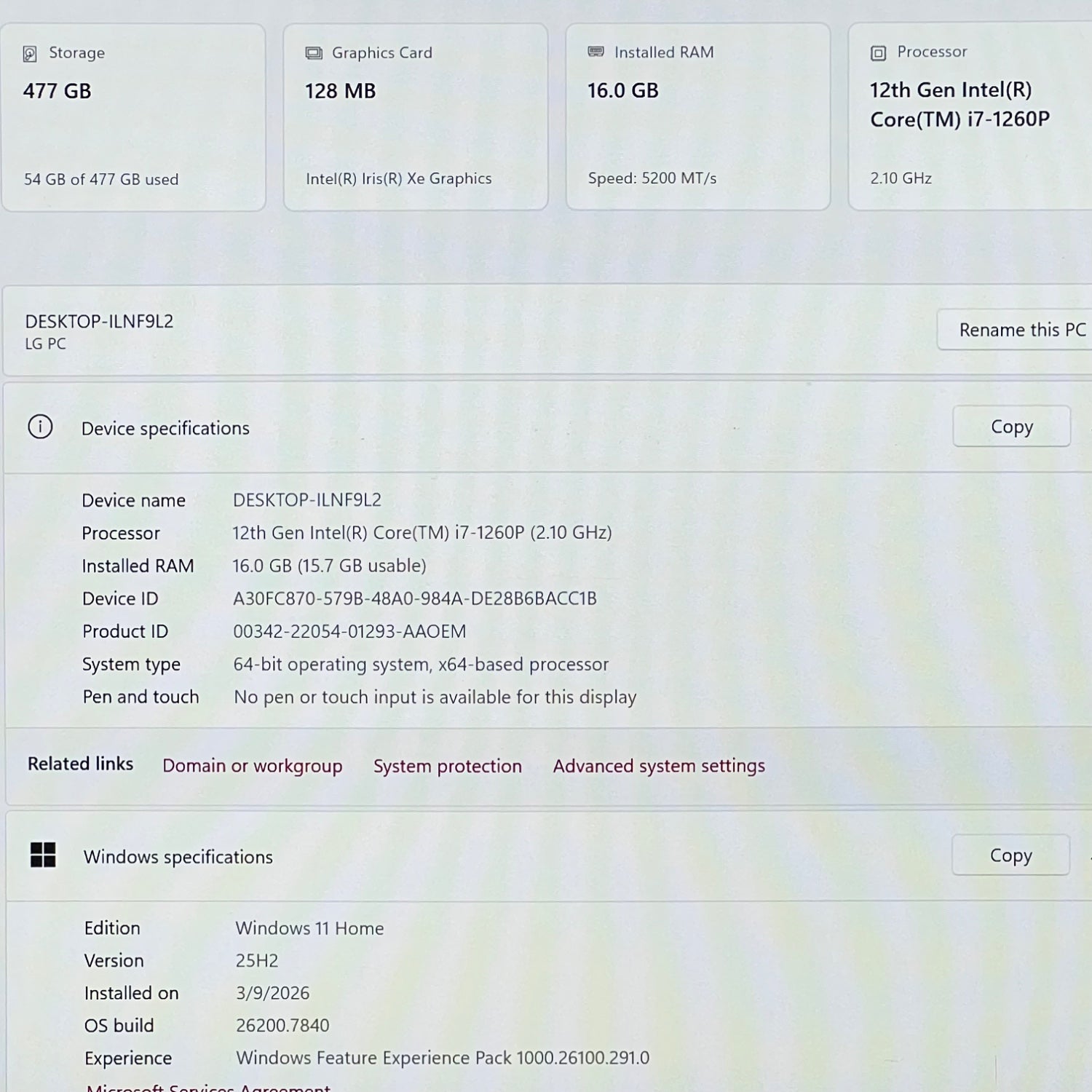
Task: Open Advanced system settings
Action: click(x=657, y=766)
